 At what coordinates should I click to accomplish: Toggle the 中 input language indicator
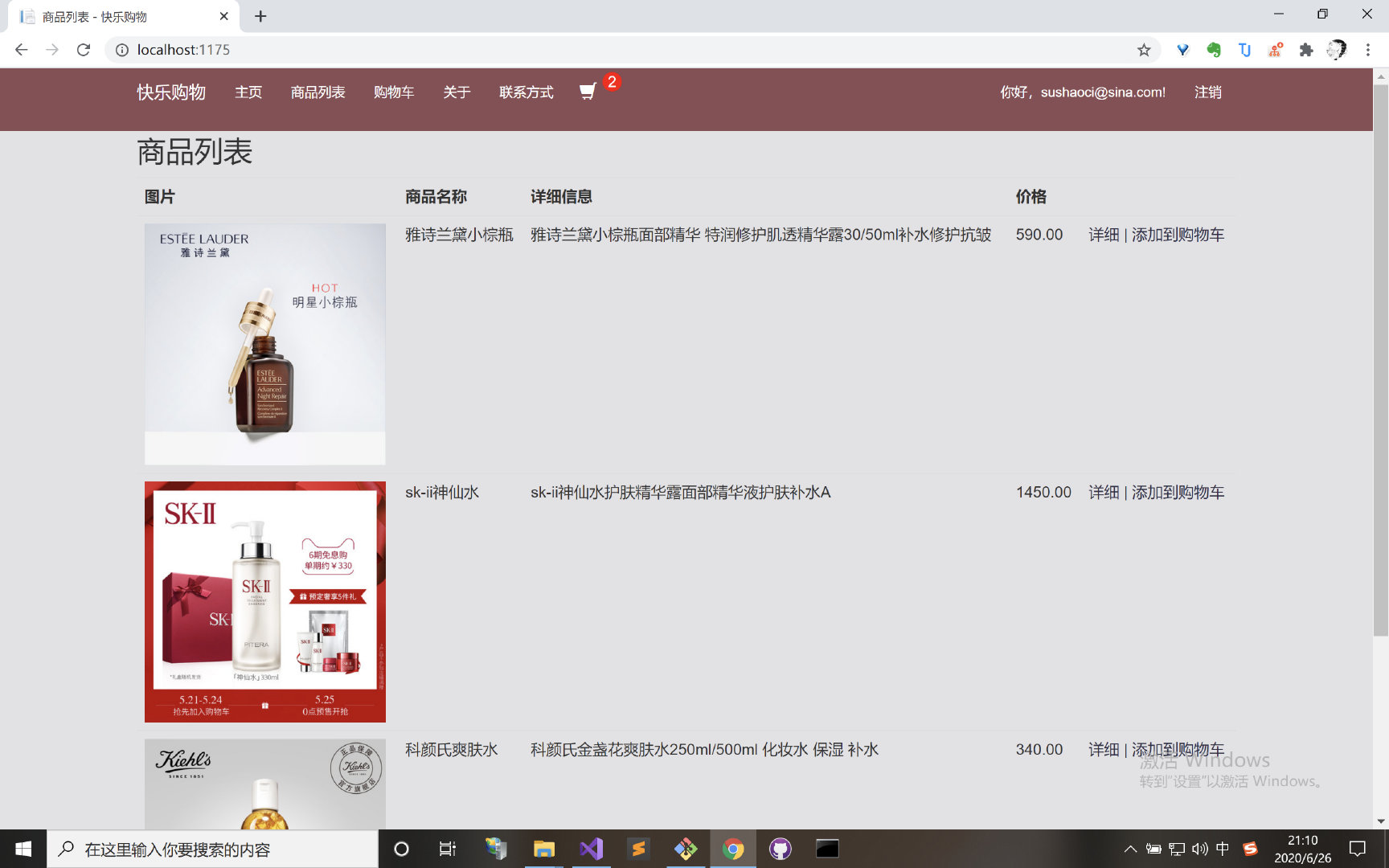1223,849
